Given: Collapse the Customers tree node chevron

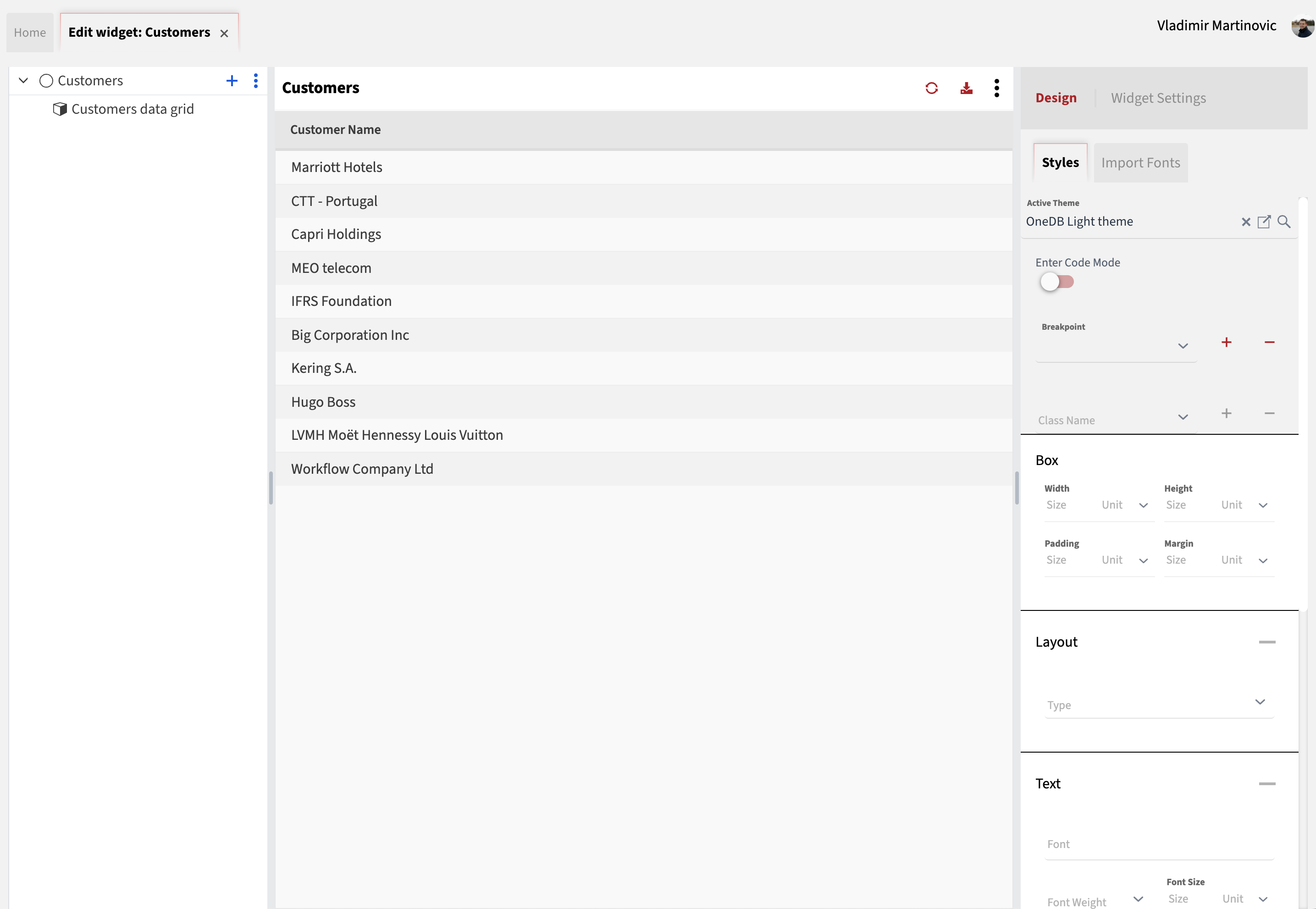Looking at the screenshot, I should (23, 81).
